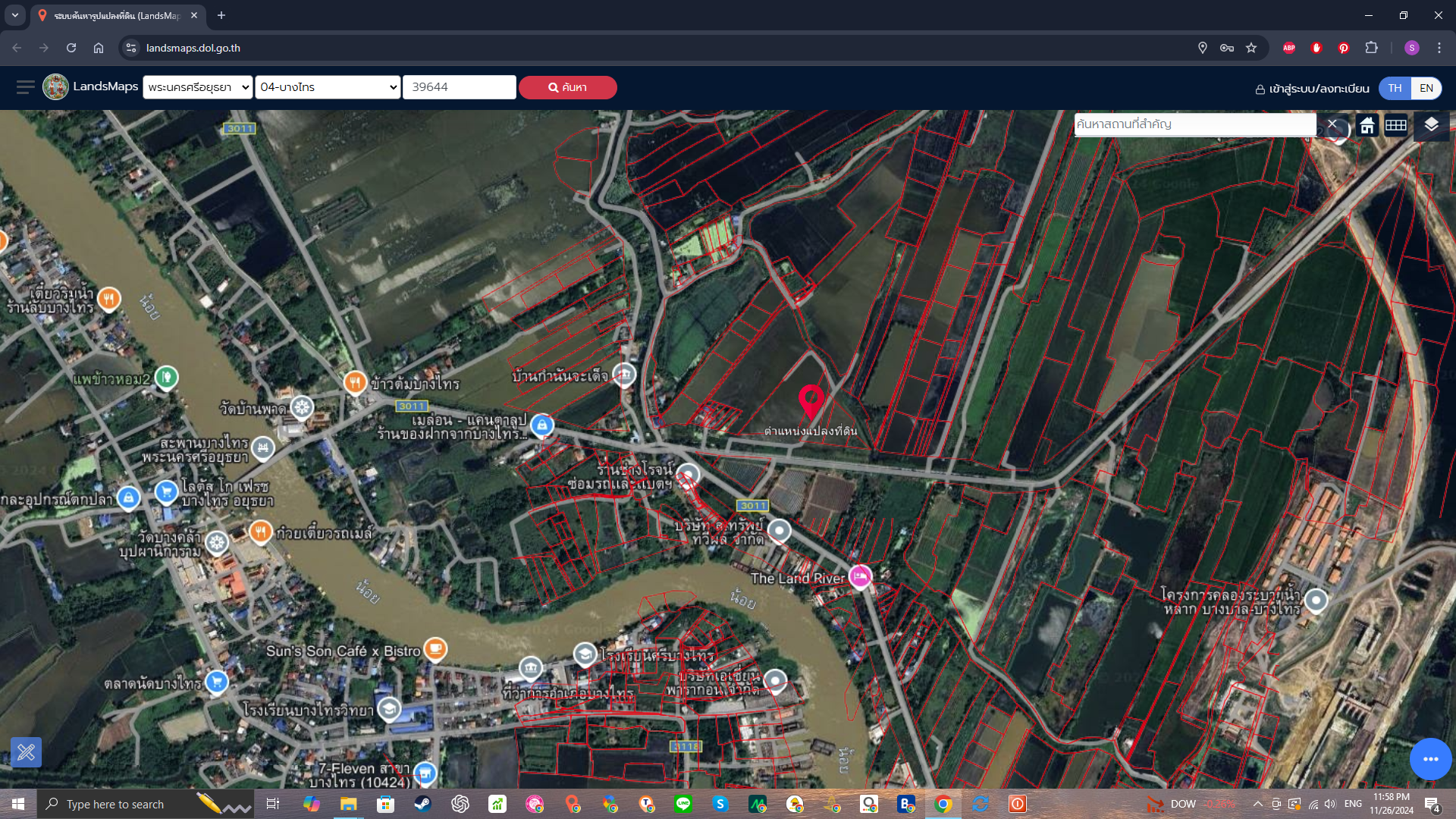
Task: Open the Pinterest extension
Action: 1344,48
